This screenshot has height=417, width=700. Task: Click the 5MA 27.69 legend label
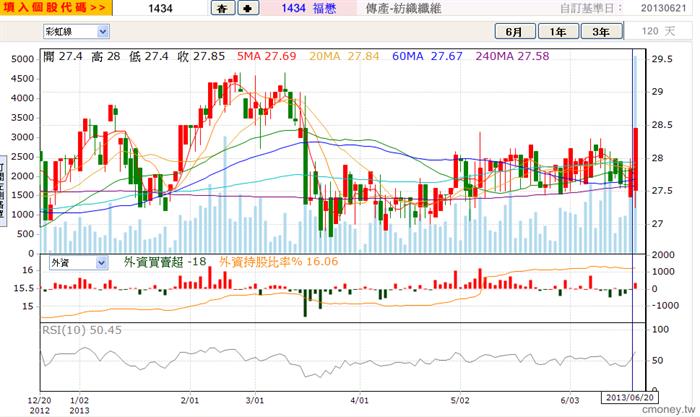267,56
